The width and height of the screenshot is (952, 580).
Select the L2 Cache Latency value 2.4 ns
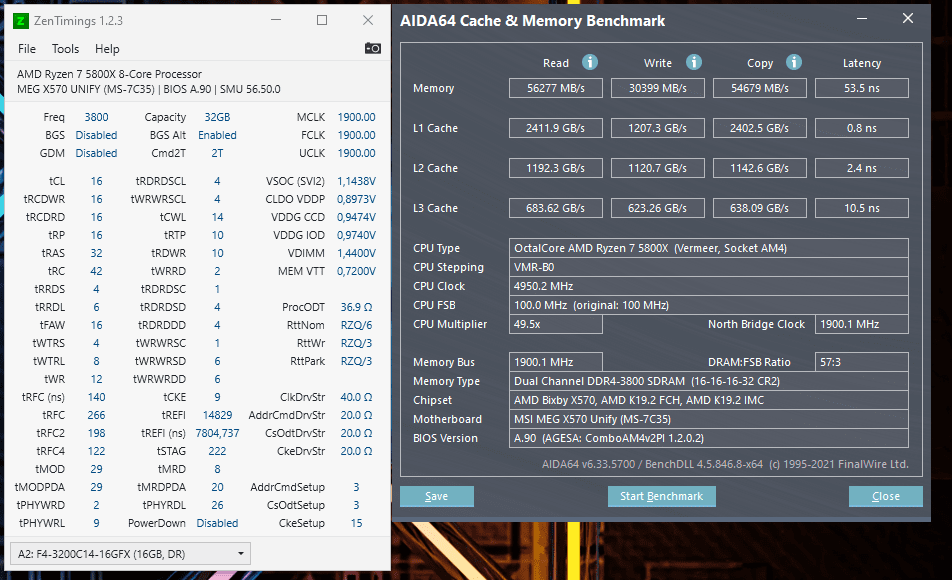coord(862,168)
